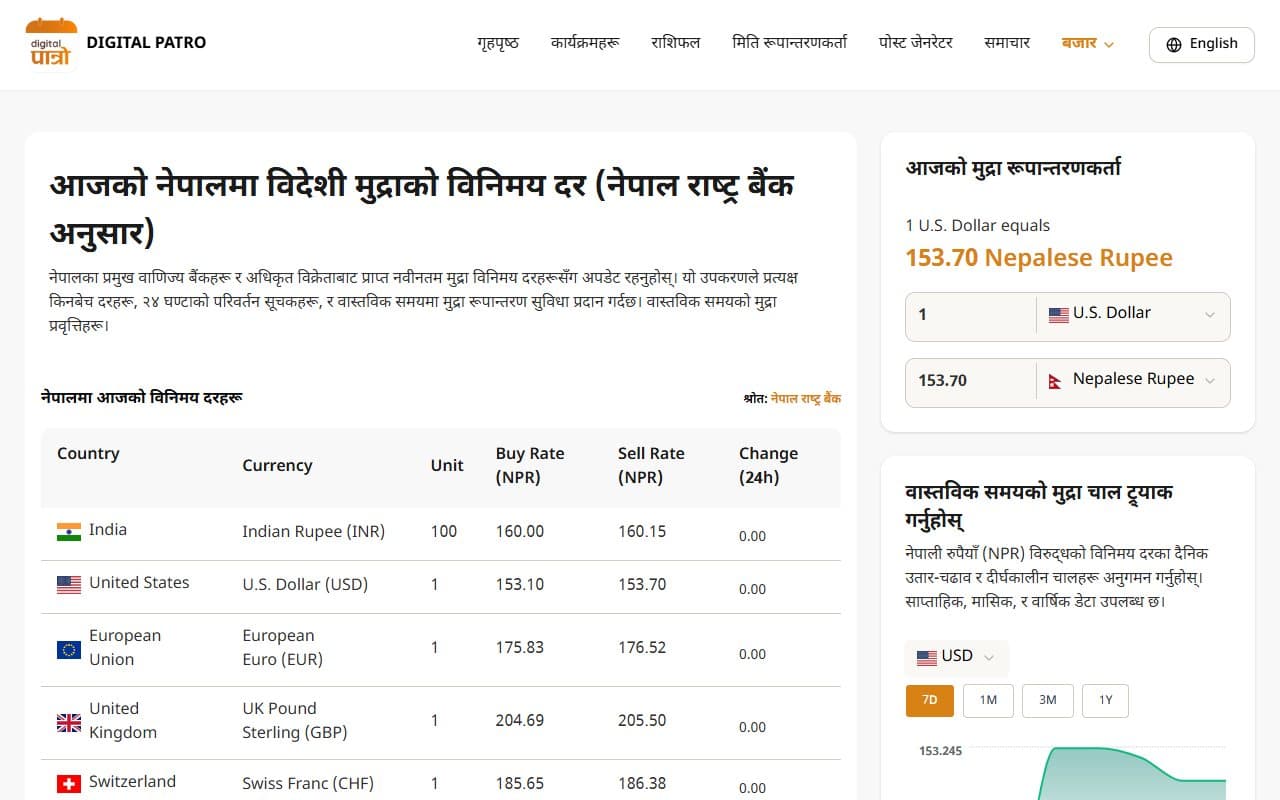Click DIGITAL PATRO brand name

[147, 43]
